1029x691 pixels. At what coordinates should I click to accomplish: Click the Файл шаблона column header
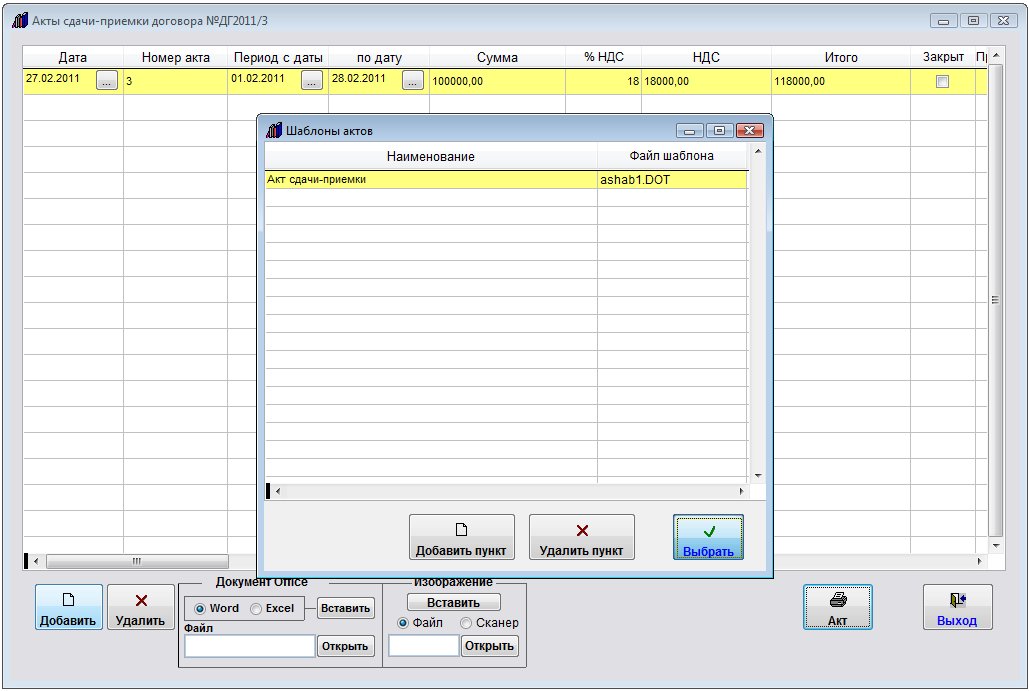click(672, 156)
